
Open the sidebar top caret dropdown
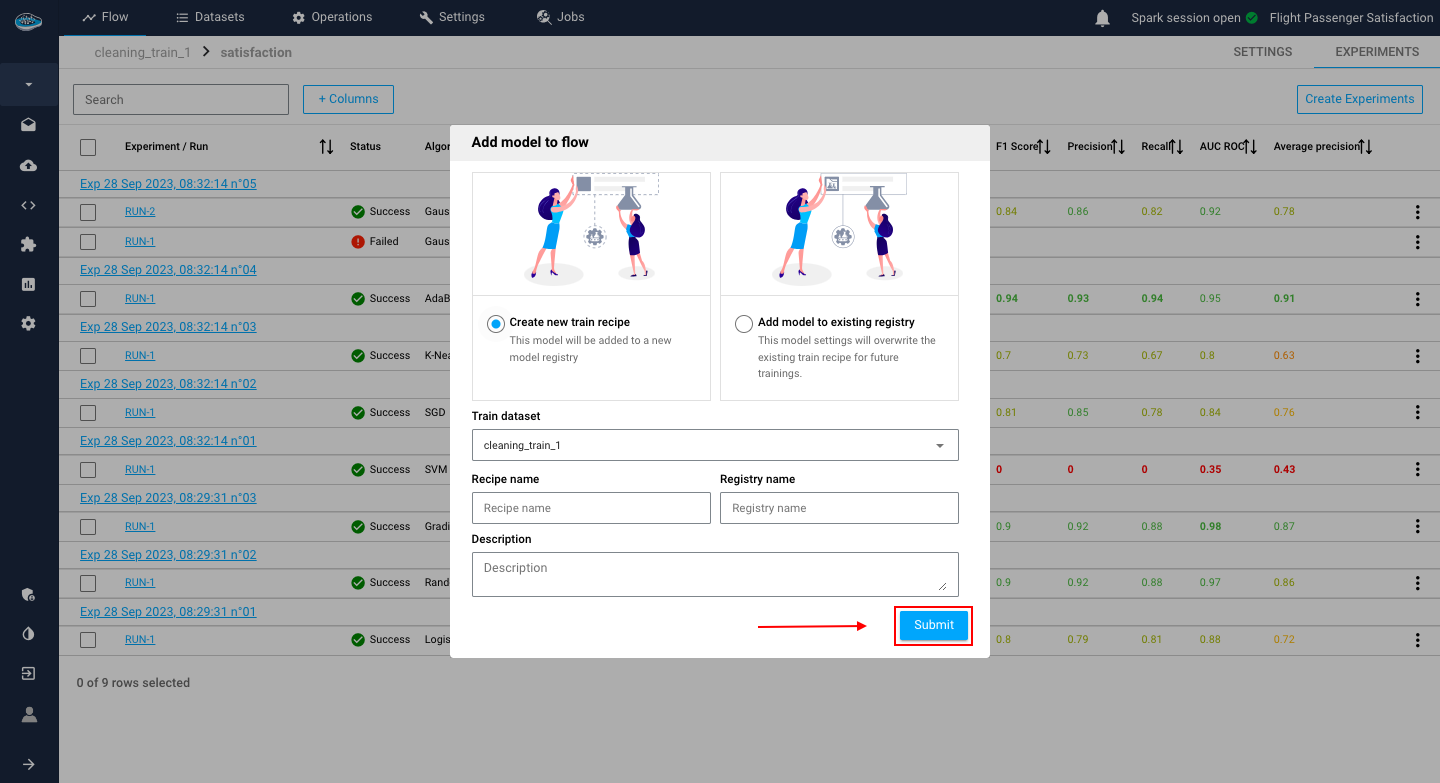pos(29,85)
